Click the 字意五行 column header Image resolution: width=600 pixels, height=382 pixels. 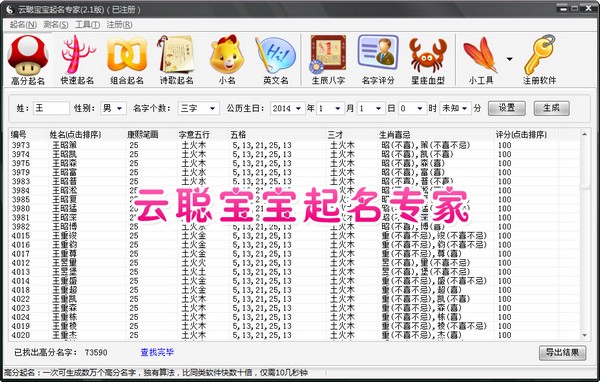194,135
